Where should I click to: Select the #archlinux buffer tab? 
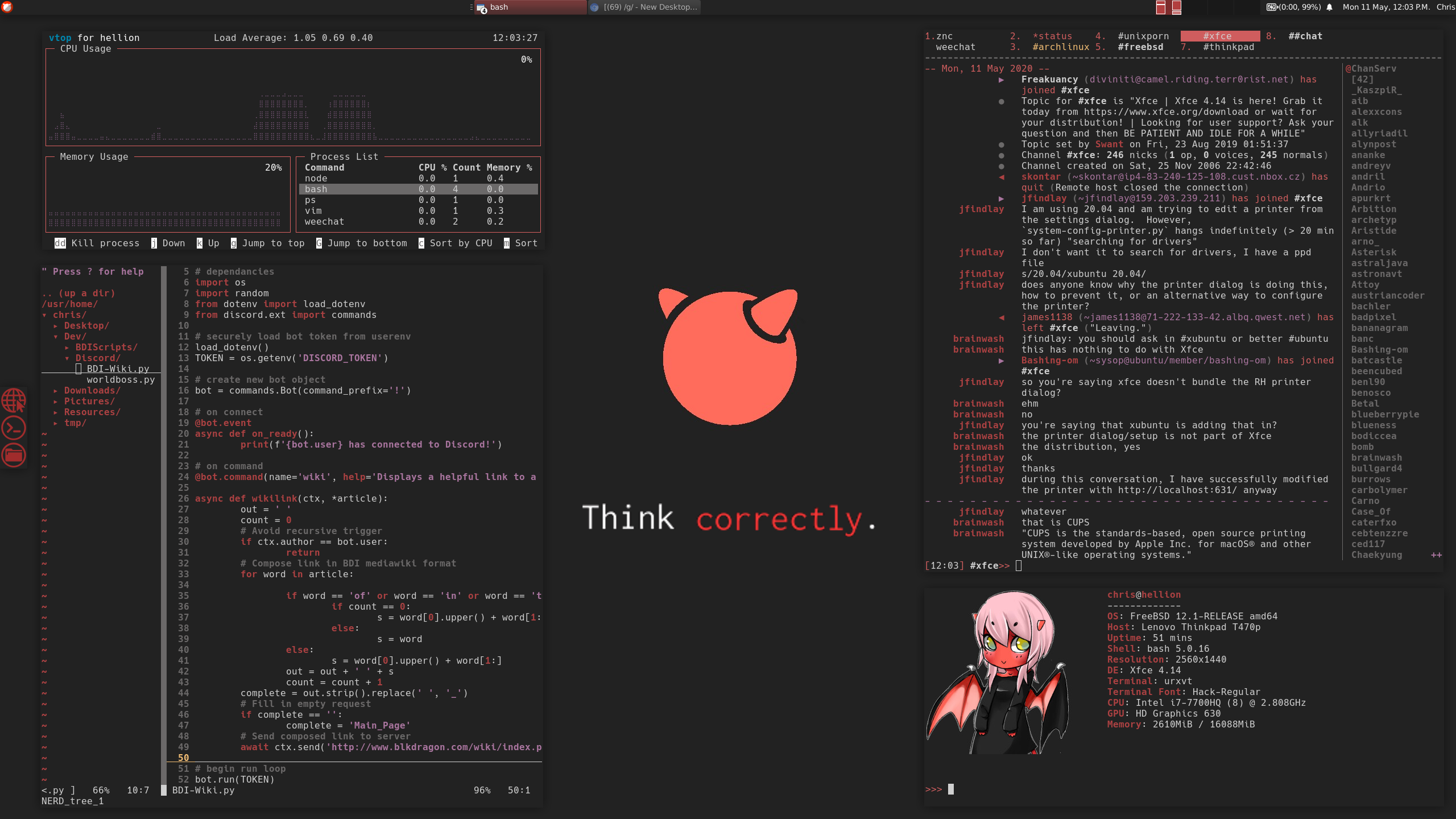pyautogui.click(x=1060, y=47)
